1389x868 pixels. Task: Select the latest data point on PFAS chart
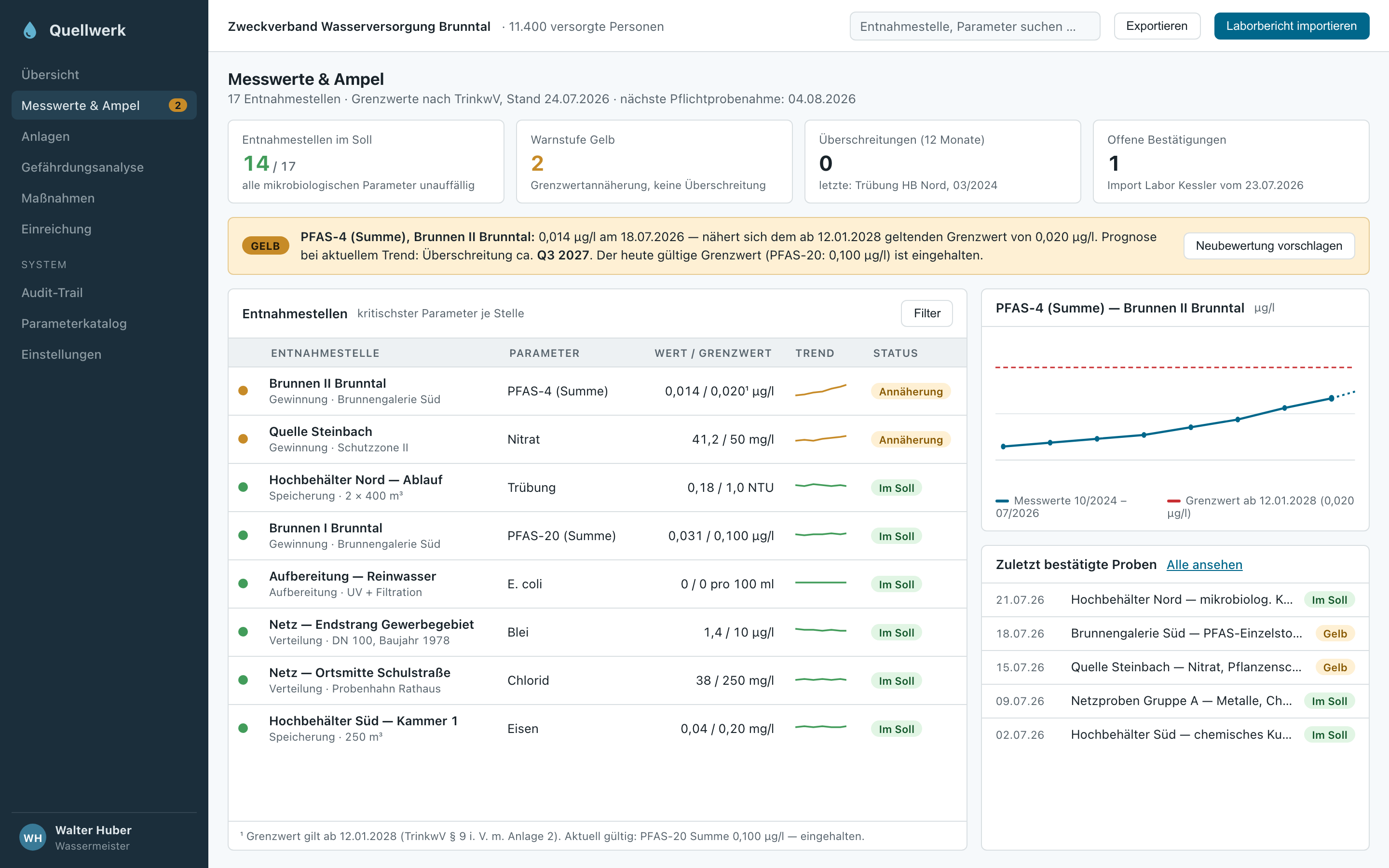click(1332, 398)
